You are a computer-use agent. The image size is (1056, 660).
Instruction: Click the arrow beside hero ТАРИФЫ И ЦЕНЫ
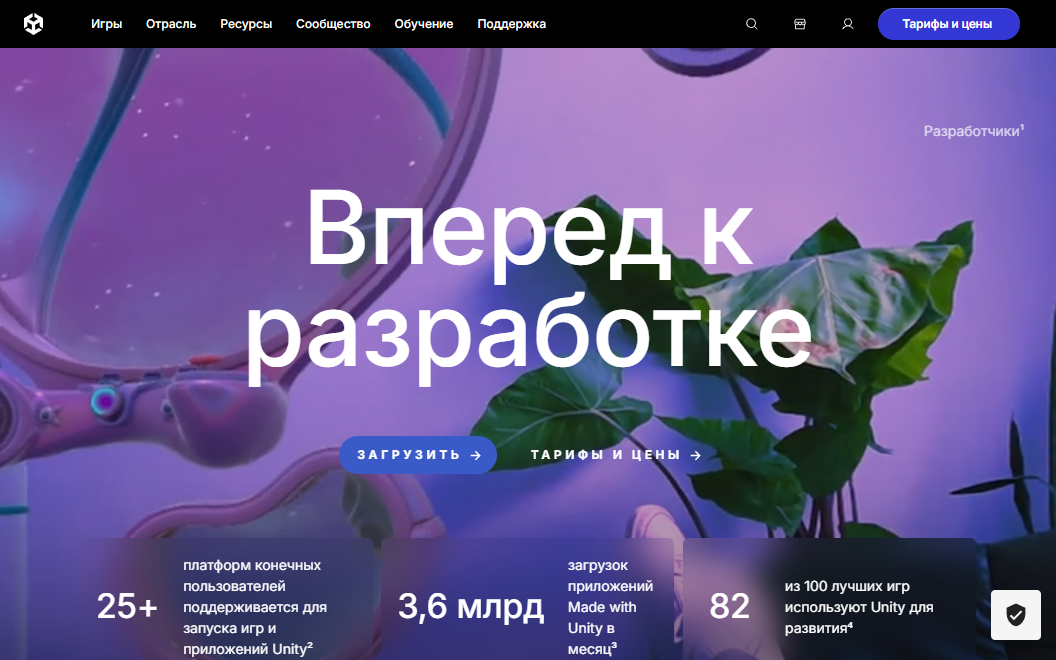(x=696, y=455)
